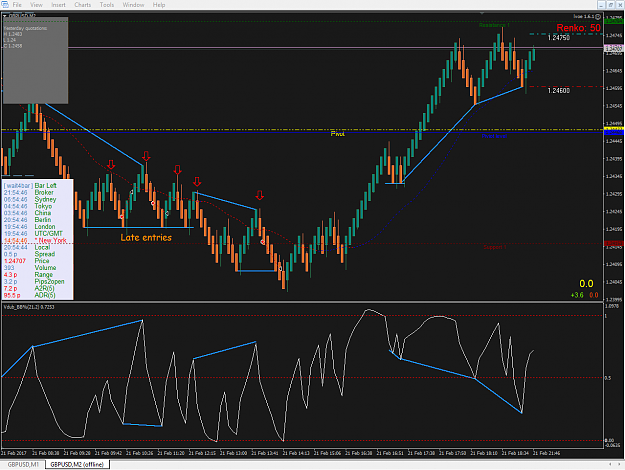Click the '21 Feb 2017' time axis label

[x=14, y=453]
